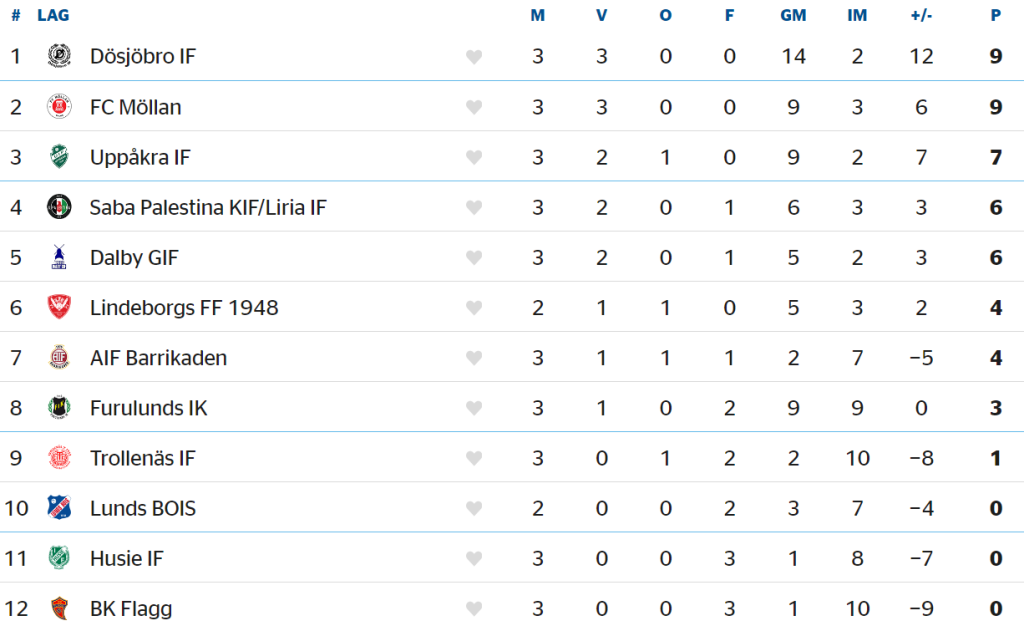Toggle the heart next to Saba Palestina KIF/Liria IF
Screen dimensions: 1024x631
474,208
